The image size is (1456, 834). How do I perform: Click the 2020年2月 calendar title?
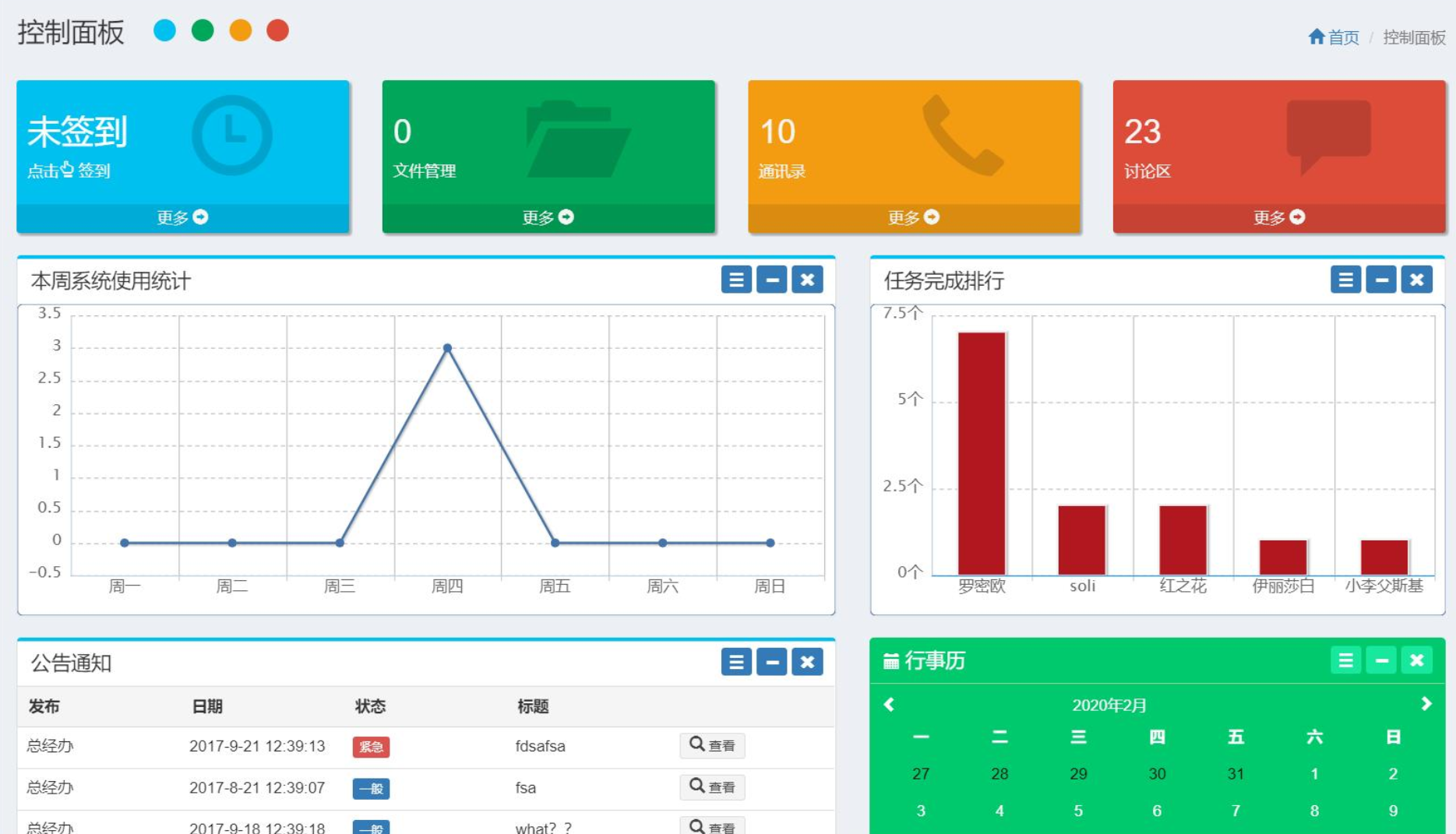click(x=1109, y=705)
